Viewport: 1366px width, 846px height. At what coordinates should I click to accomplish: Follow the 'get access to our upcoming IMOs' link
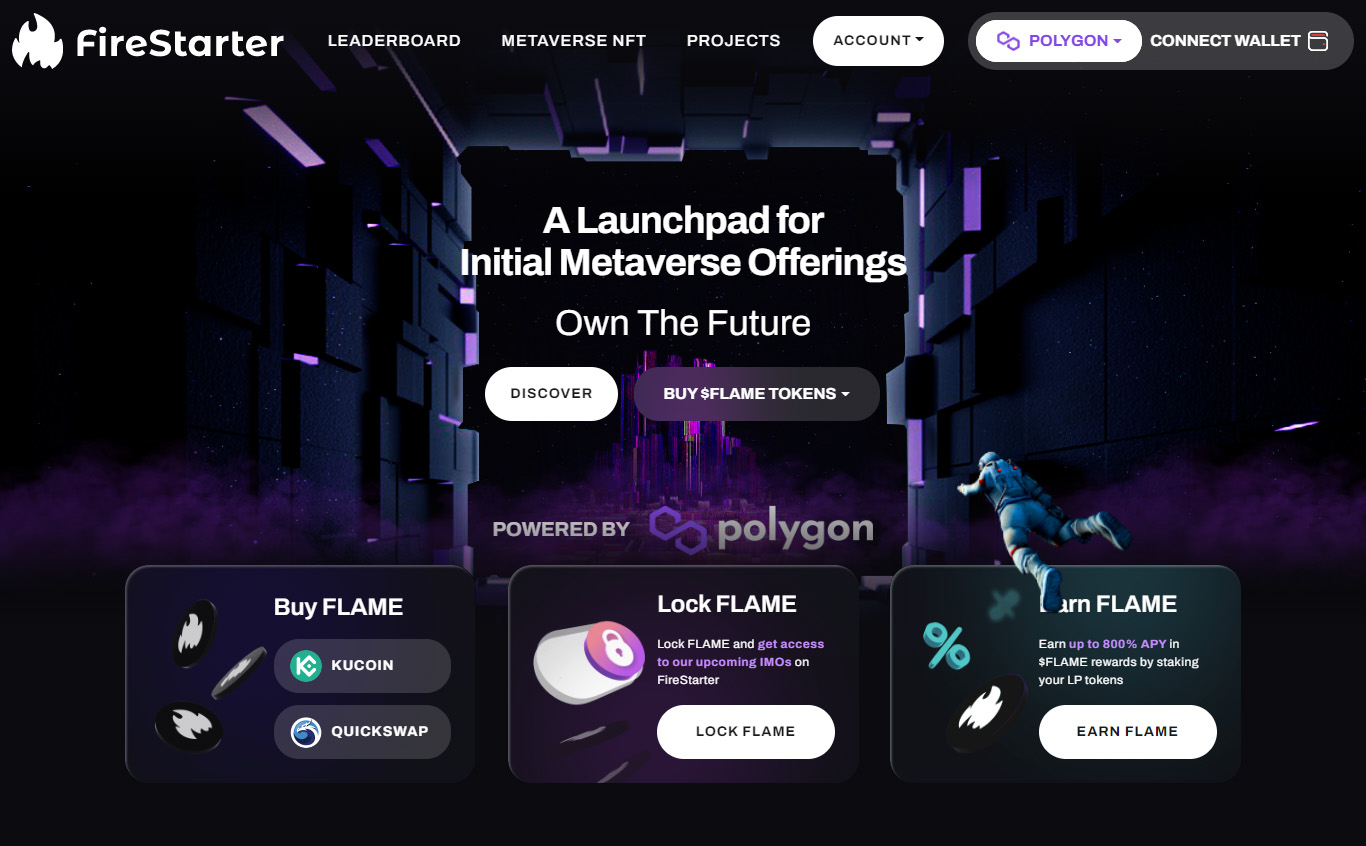[741, 653]
